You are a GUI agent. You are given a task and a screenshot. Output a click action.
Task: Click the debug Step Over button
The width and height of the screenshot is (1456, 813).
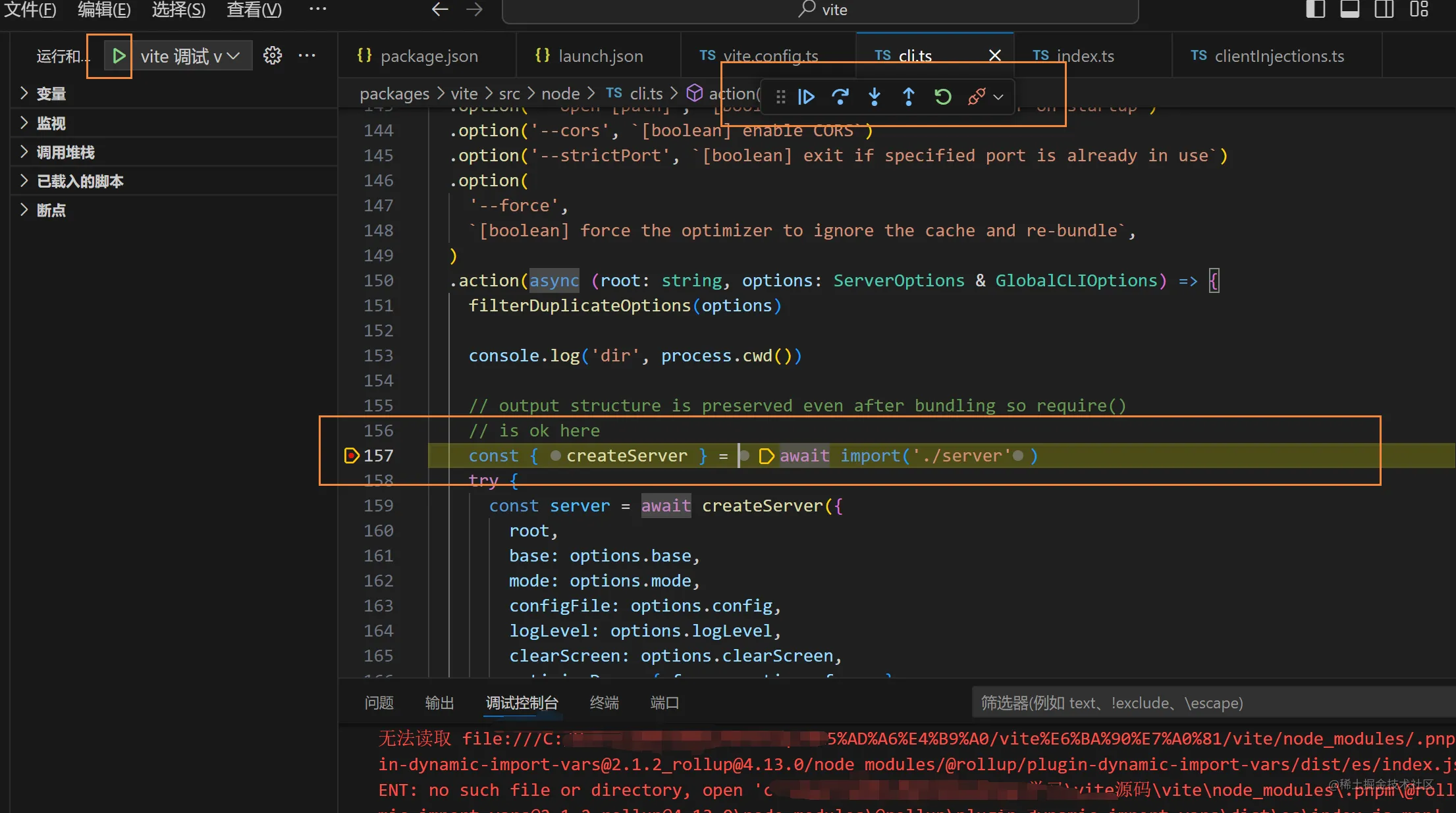pyautogui.click(x=840, y=97)
